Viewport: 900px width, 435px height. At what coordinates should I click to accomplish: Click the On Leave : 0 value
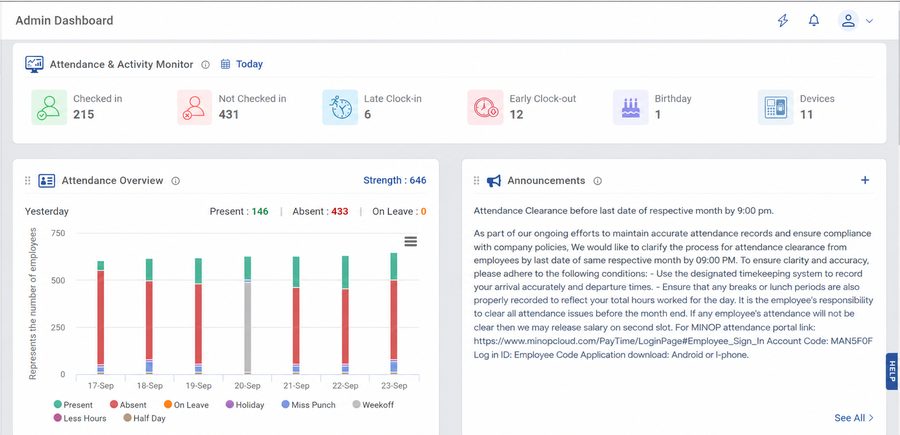[399, 211]
